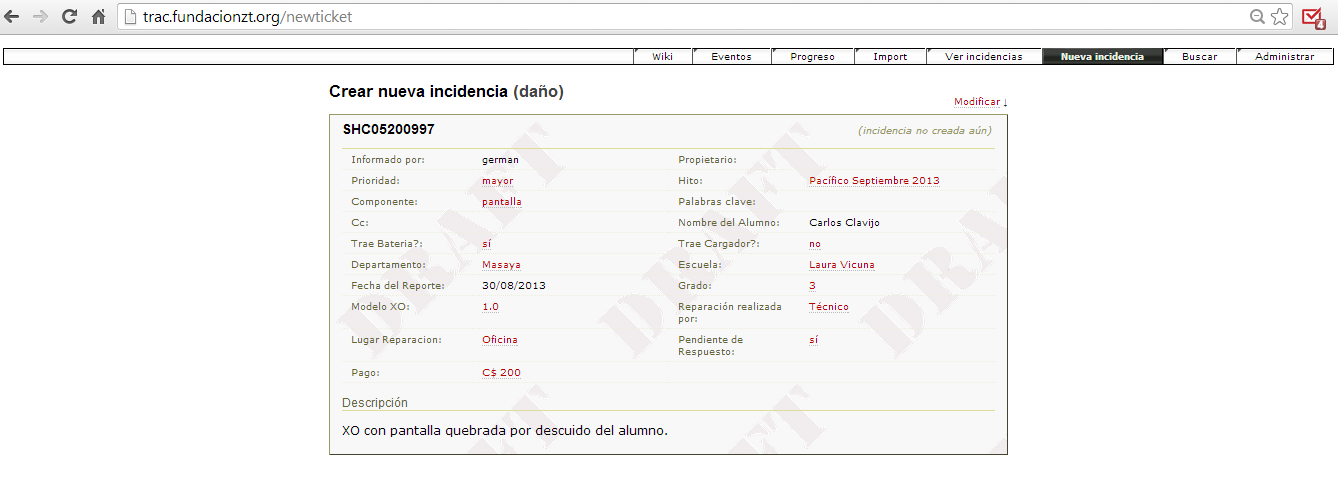1338x495 pixels.
Task: Click the Laura Vicuna school link
Action: pyautogui.click(x=841, y=265)
